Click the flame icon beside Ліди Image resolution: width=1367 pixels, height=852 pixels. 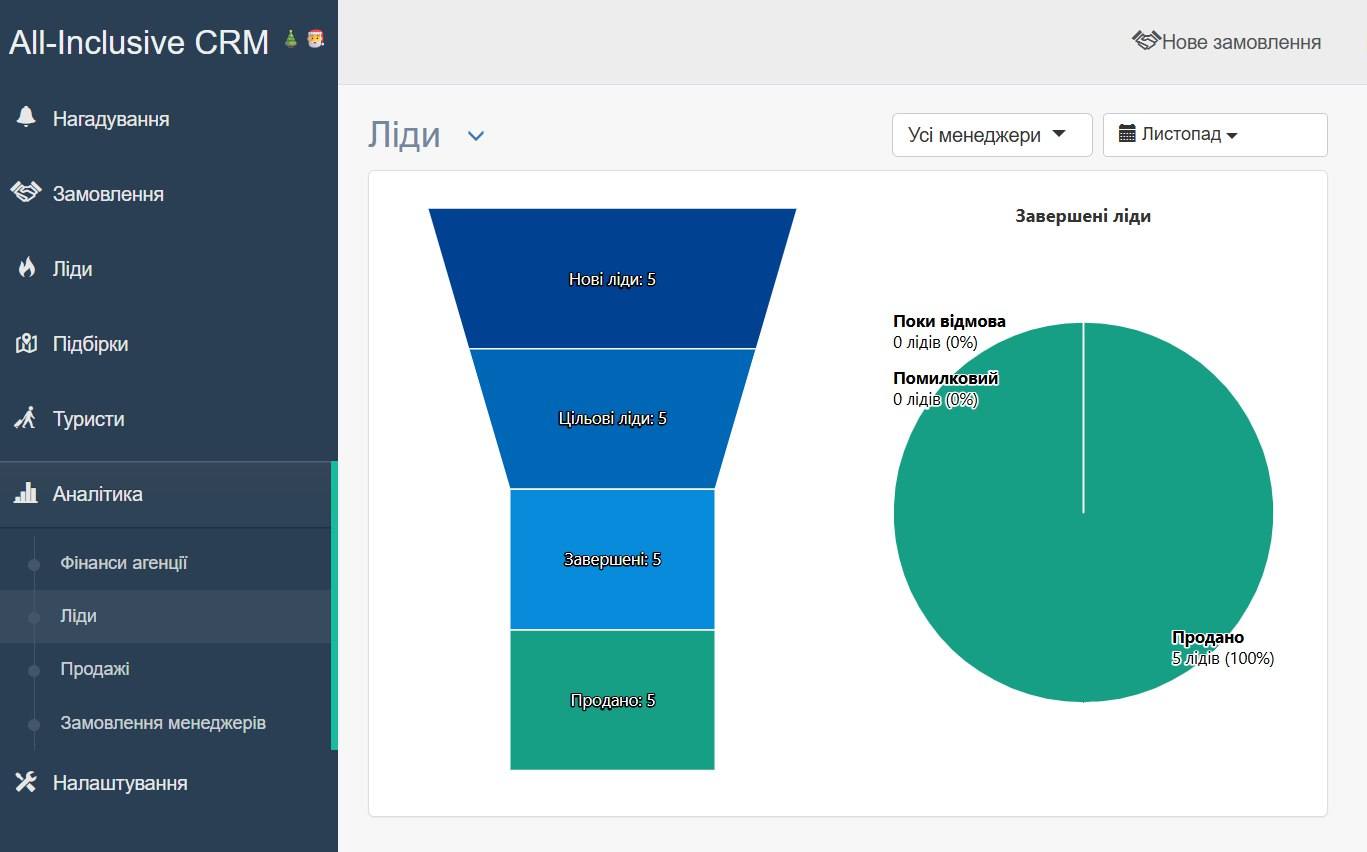click(26, 268)
